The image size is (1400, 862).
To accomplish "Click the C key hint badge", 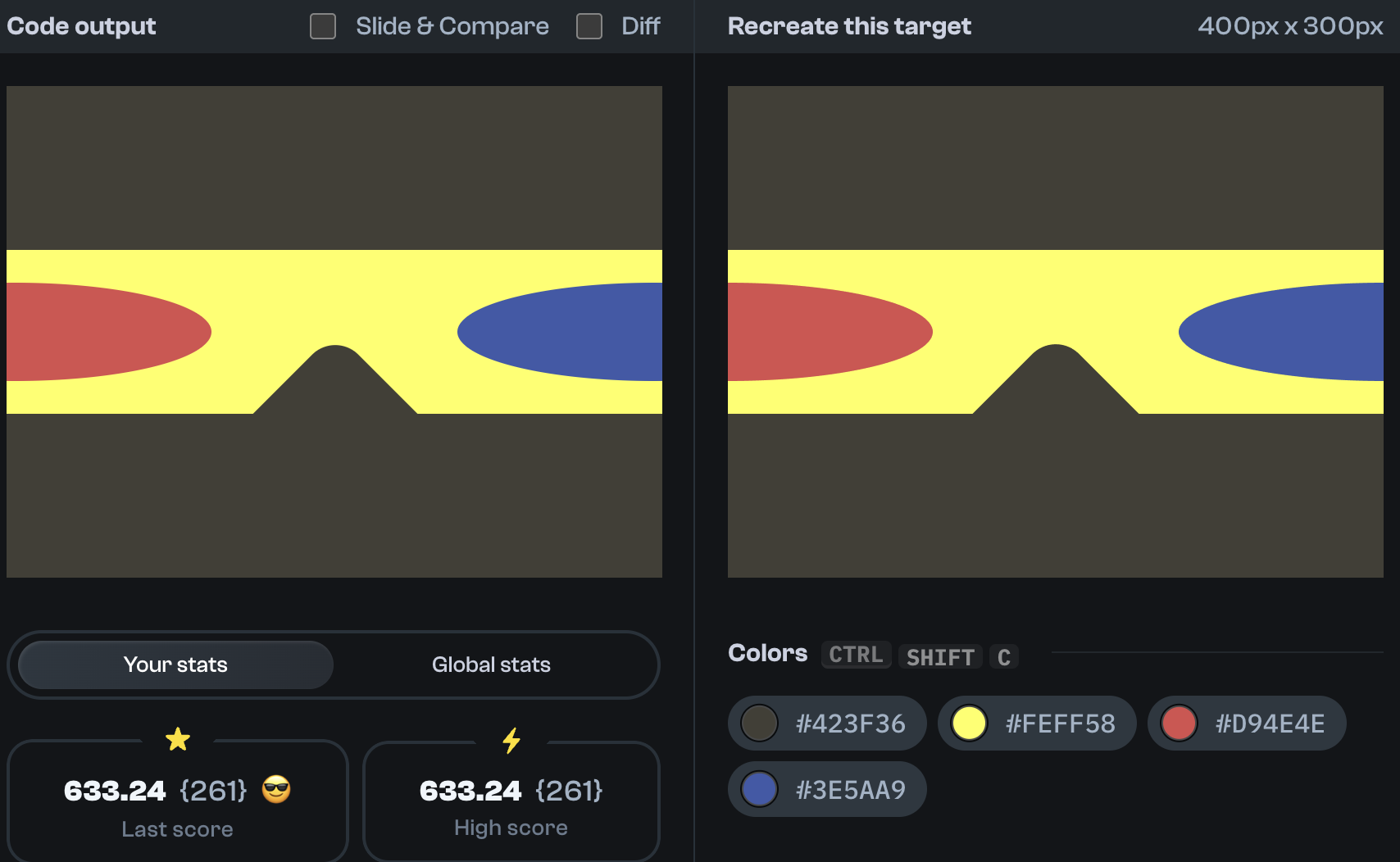I will pos(1003,656).
